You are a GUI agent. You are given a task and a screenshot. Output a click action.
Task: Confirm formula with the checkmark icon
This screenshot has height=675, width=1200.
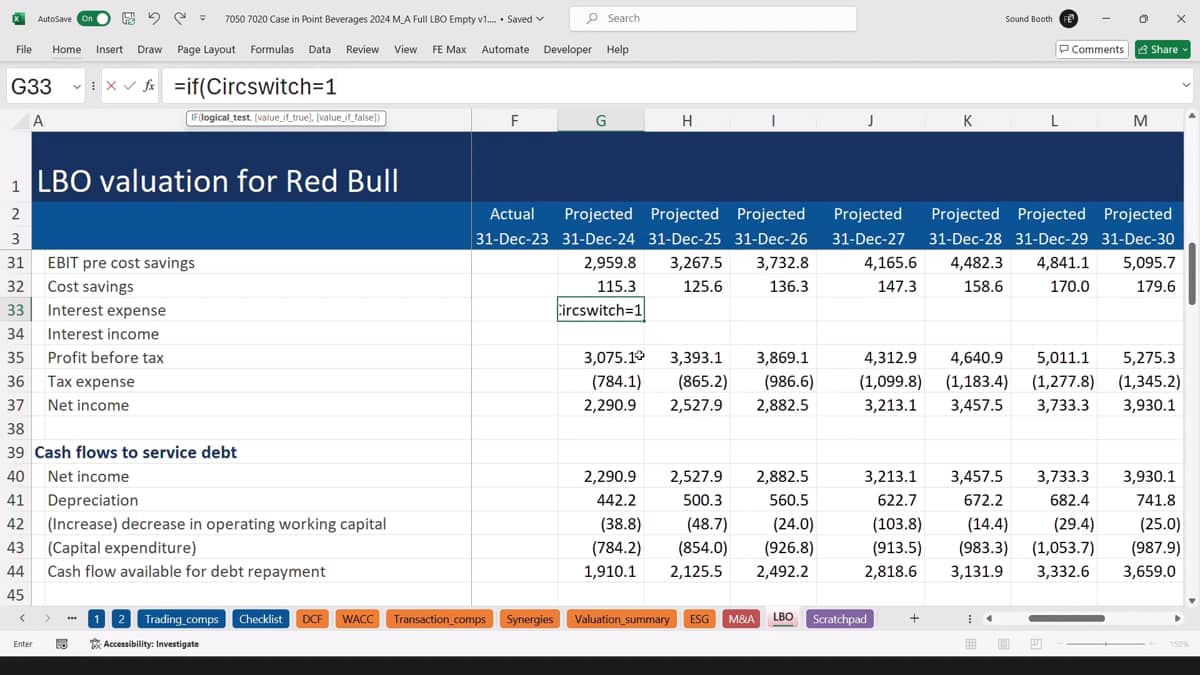coord(129,86)
